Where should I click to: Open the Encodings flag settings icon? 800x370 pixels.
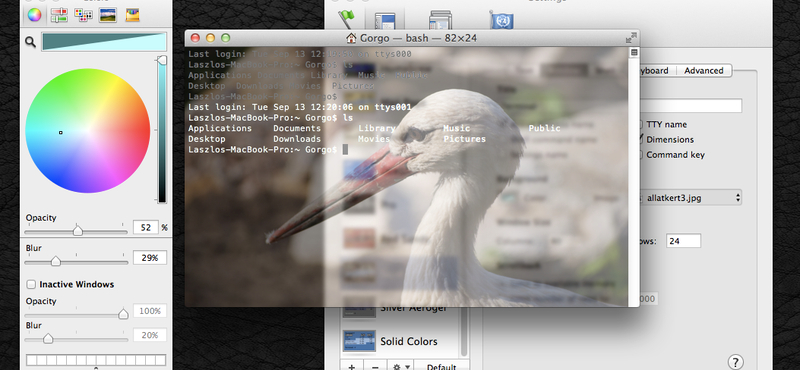(x=502, y=20)
